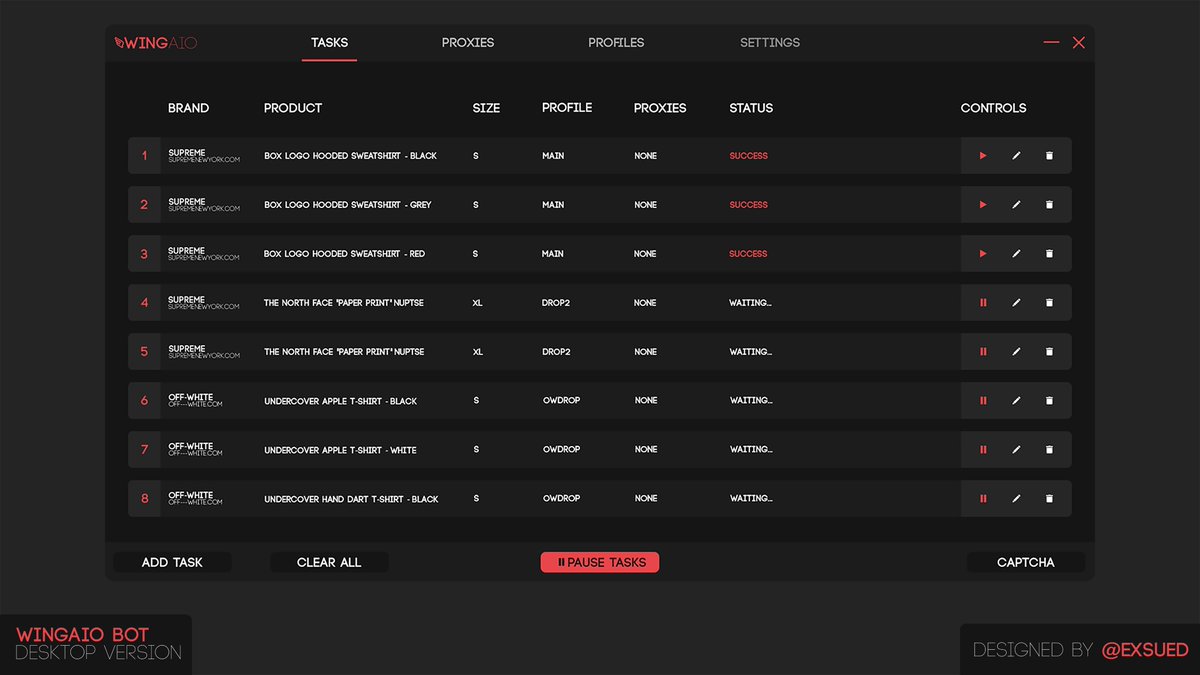Screen dimensions: 1200x675
Task: Click the Proxies column header
Action: [660, 108]
